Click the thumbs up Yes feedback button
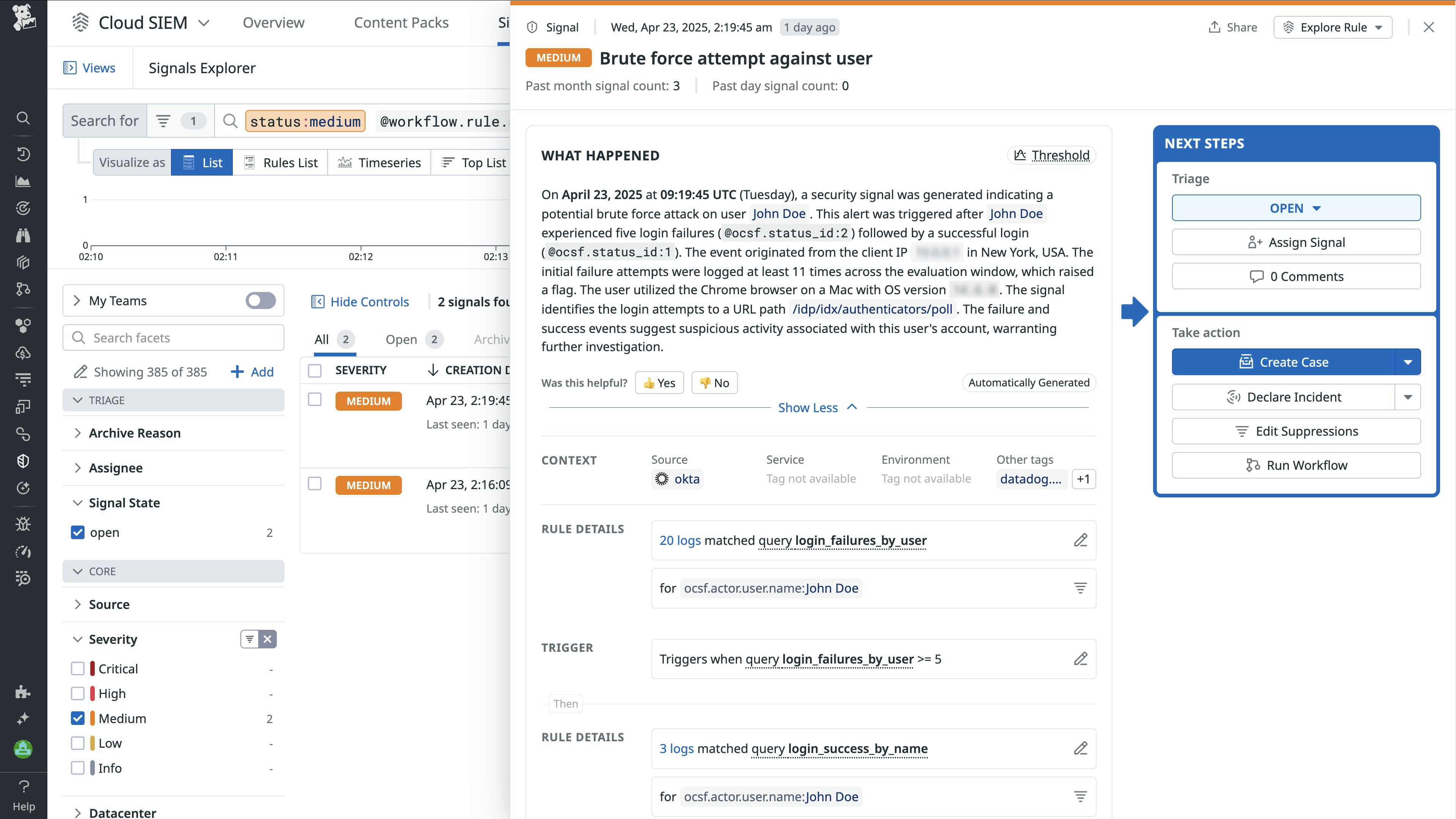This screenshot has height=819, width=1456. click(659, 383)
